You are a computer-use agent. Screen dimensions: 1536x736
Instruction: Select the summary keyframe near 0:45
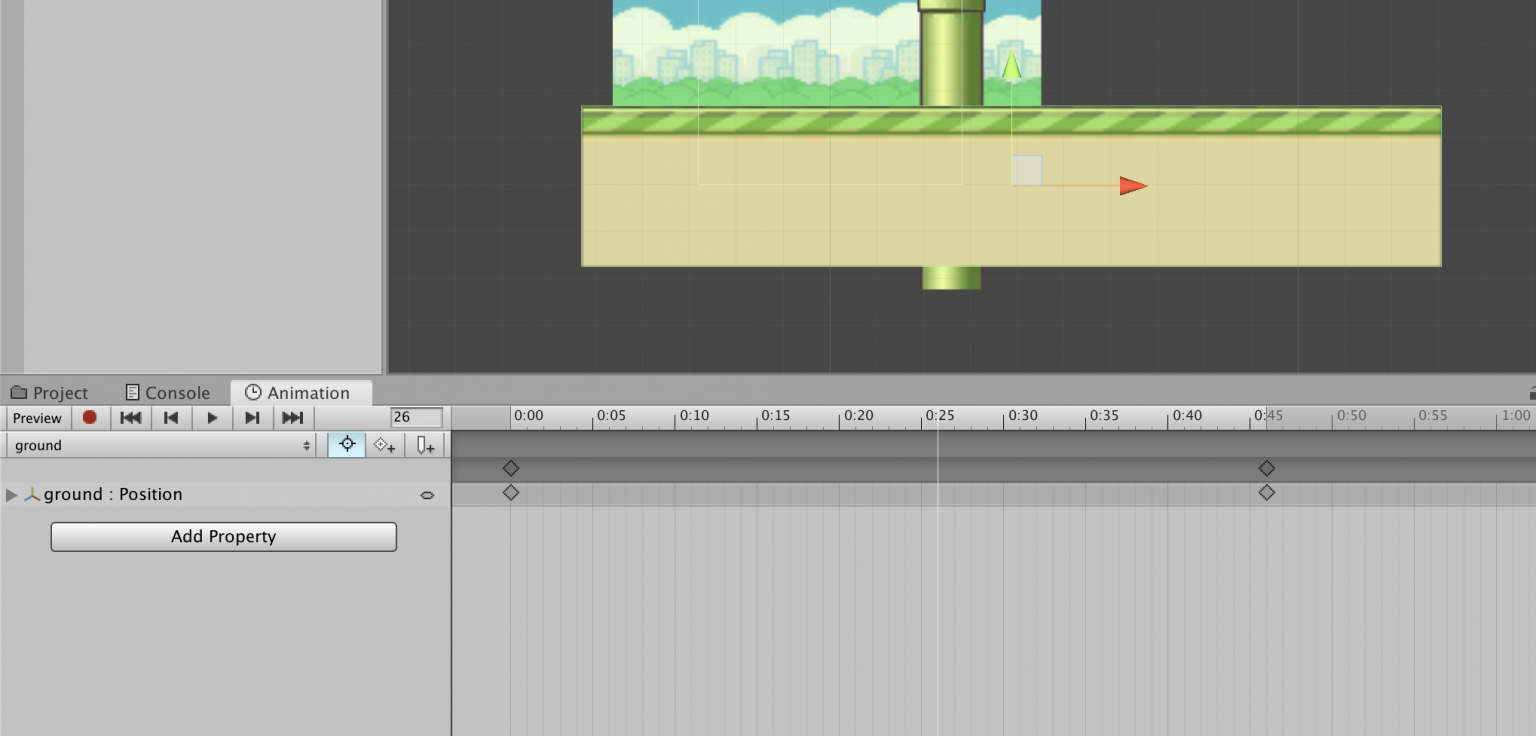(x=1267, y=468)
